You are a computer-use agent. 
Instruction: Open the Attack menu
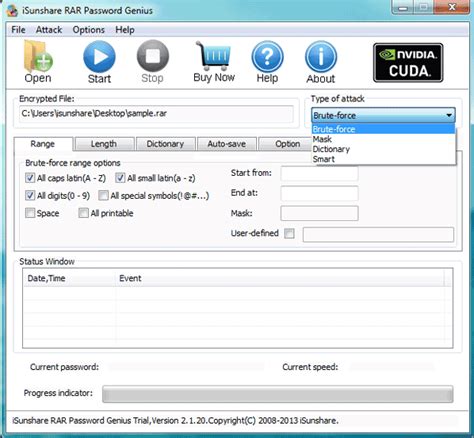tap(49, 30)
